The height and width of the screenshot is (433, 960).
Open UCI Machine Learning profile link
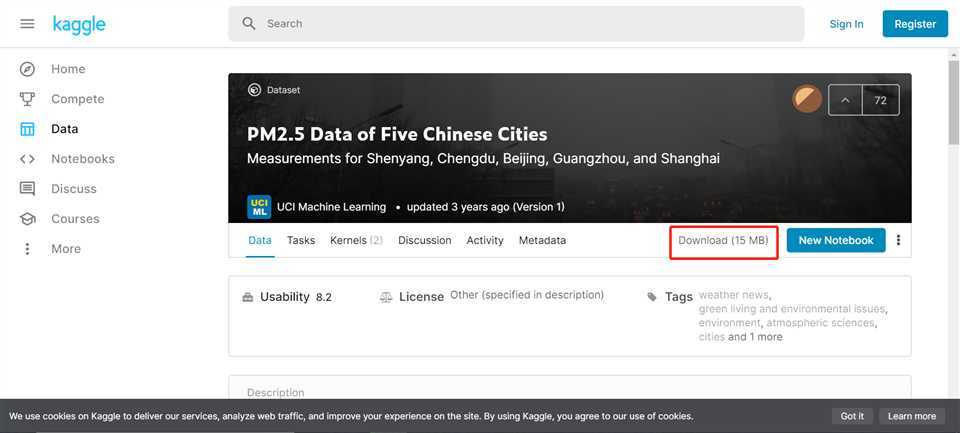click(x=331, y=207)
